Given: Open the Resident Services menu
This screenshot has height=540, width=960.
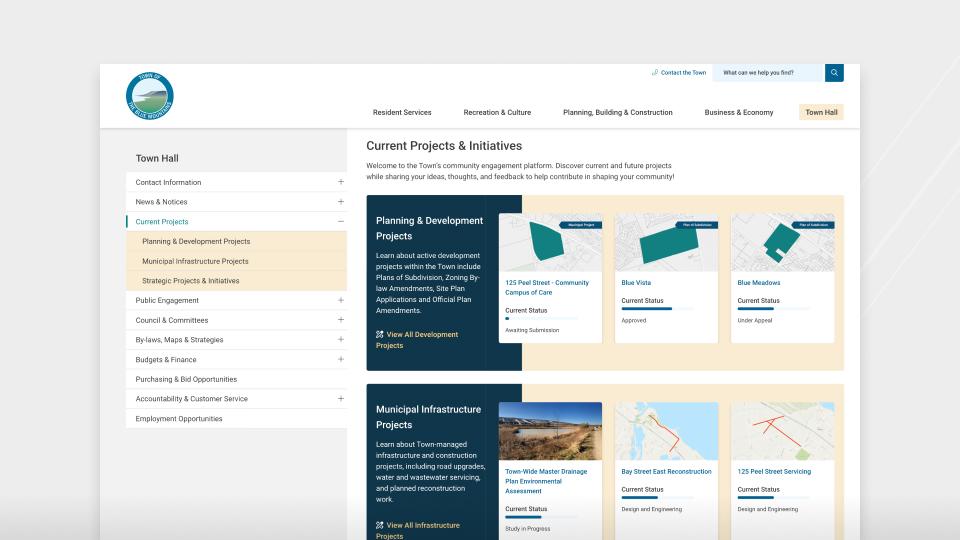Looking at the screenshot, I should [402, 113].
